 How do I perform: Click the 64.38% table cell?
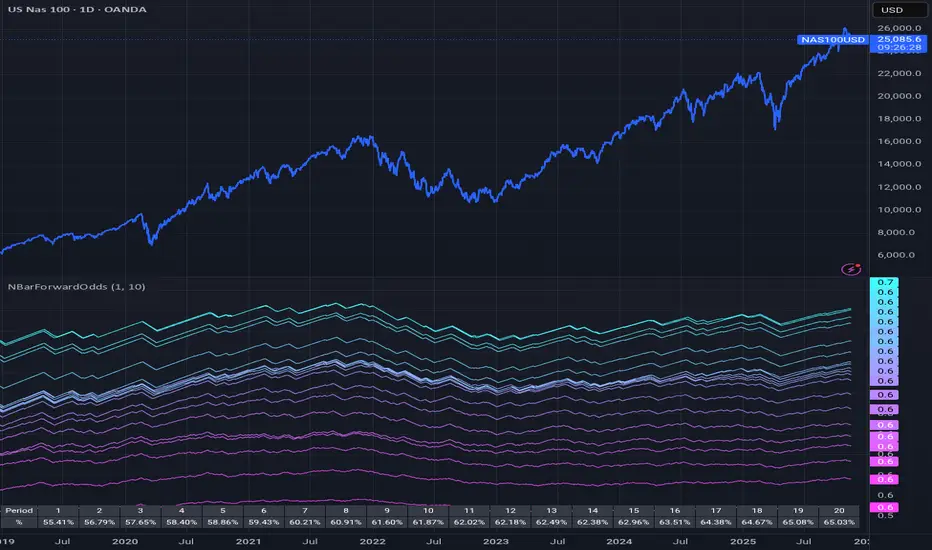tap(716, 522)
